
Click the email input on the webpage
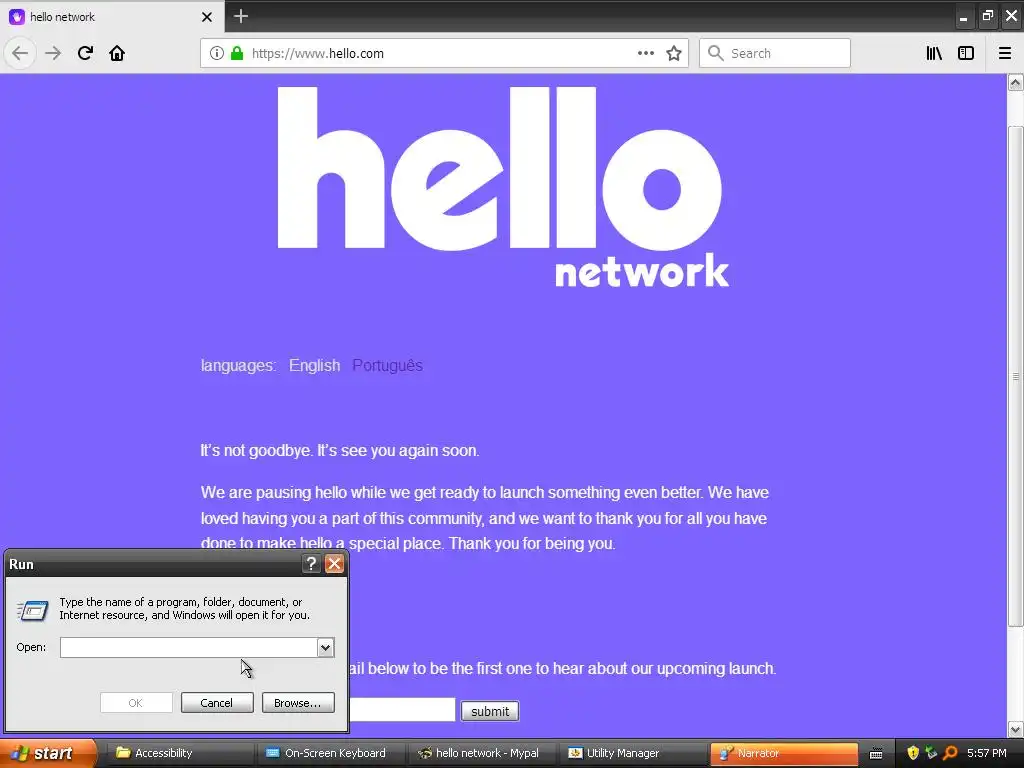(x=402, y=710)
